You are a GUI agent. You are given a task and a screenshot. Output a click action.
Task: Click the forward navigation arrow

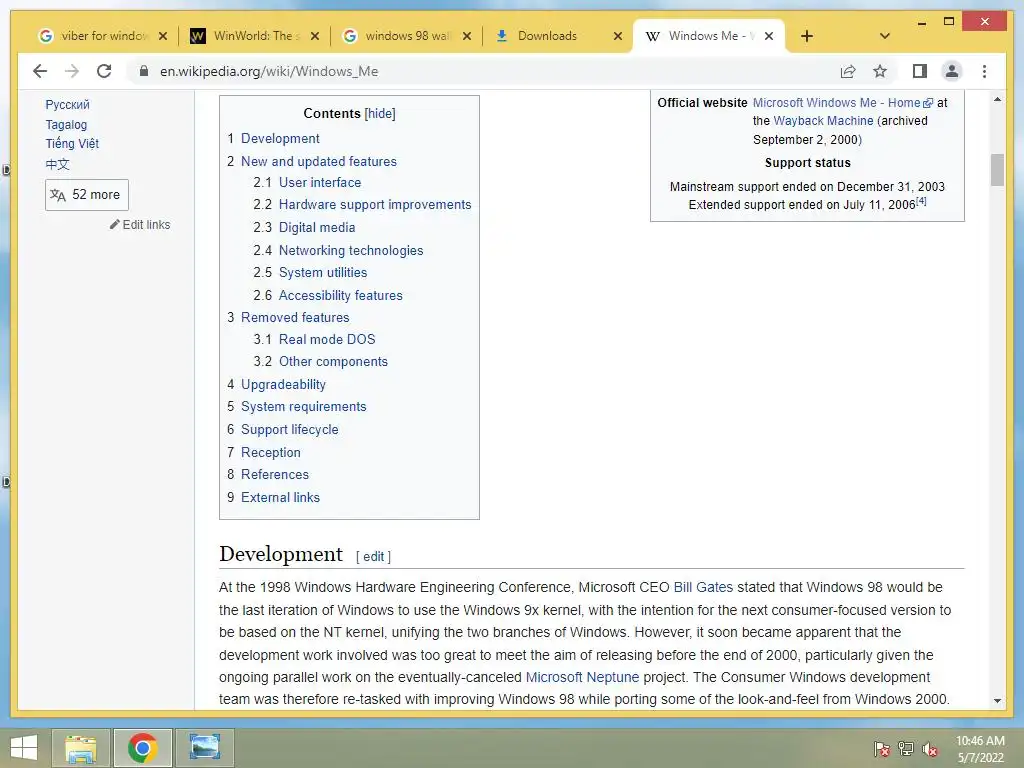click(x=72, y=71)
